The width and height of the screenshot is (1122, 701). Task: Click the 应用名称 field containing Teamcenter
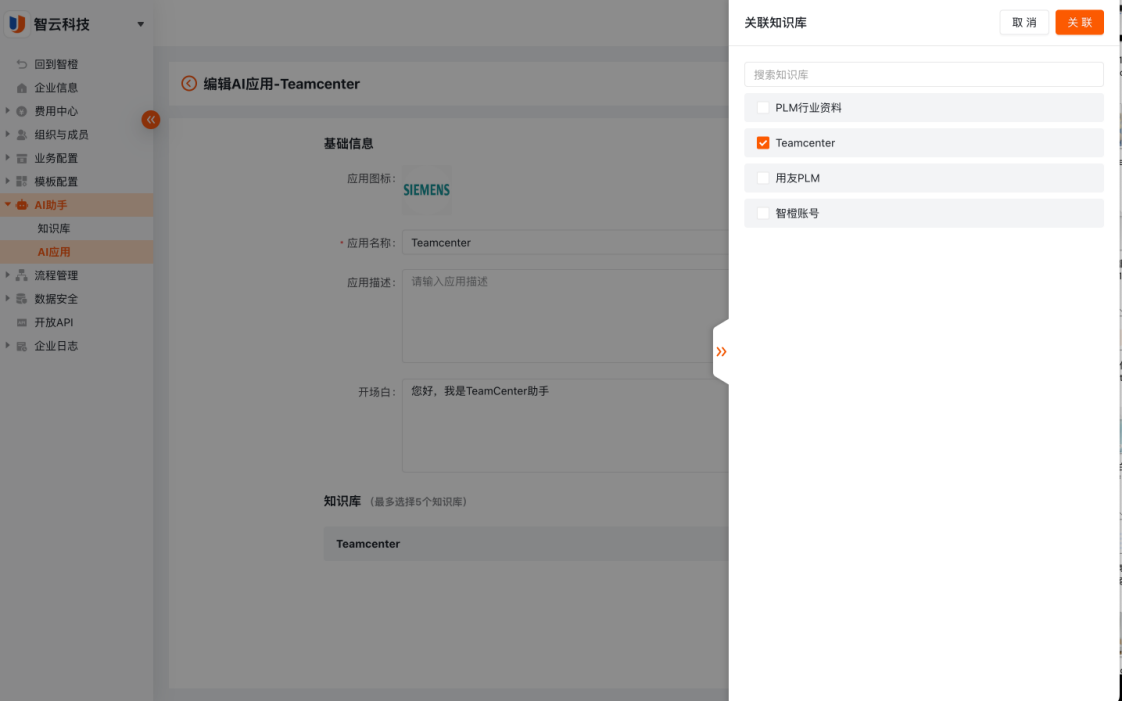click(565, 242)
